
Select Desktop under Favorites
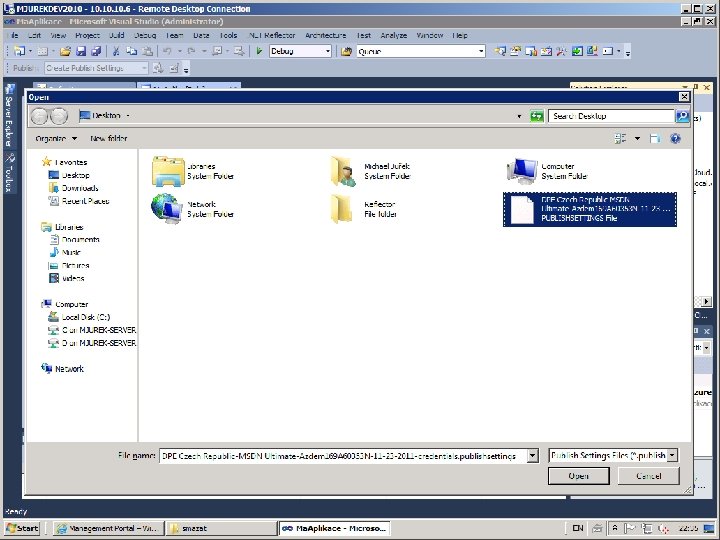pos(69,175)
